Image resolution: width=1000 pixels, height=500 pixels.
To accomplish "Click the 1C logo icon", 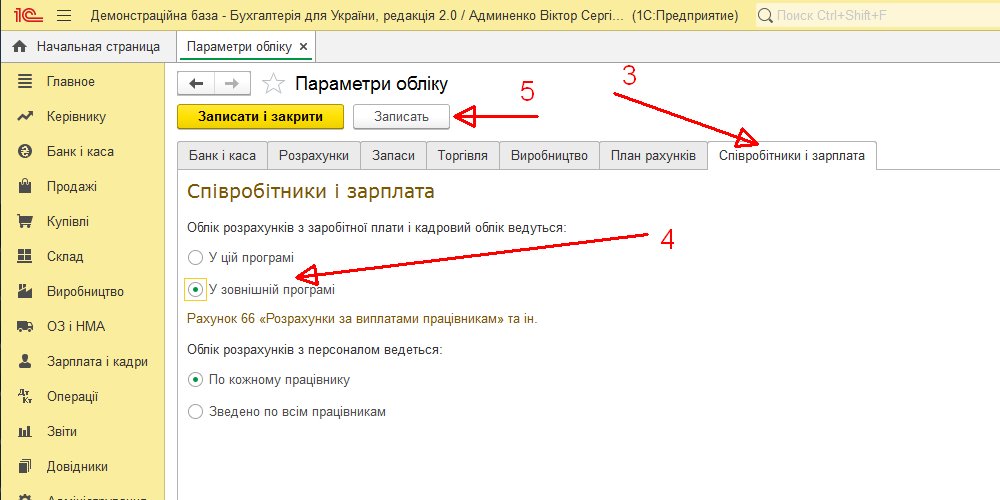I will (27, 15).
